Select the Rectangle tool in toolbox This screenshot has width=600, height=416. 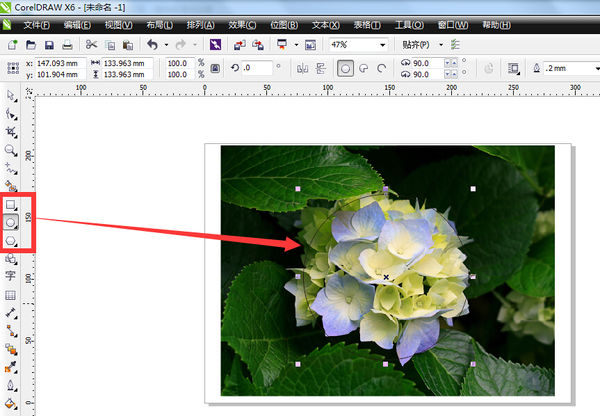11,204
